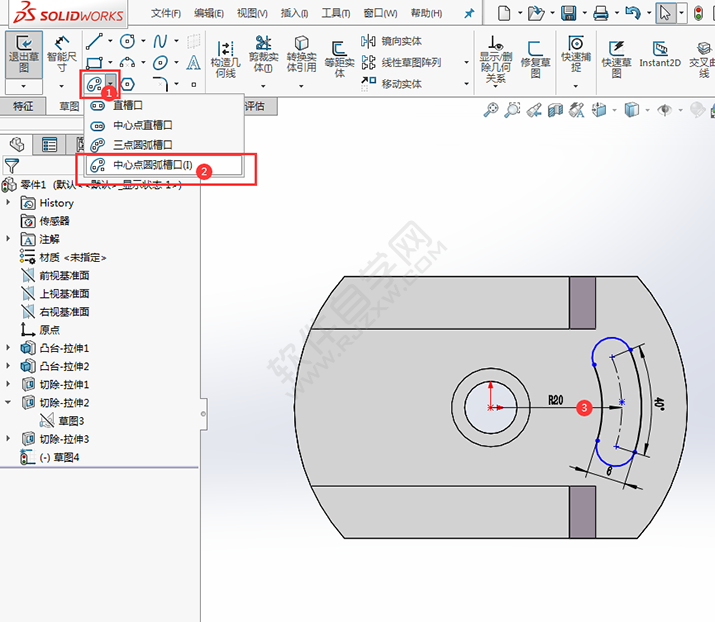Select Trim Entities (剪裁实体) tool
The width and height of the screenshot is (715, 622).
263,54
